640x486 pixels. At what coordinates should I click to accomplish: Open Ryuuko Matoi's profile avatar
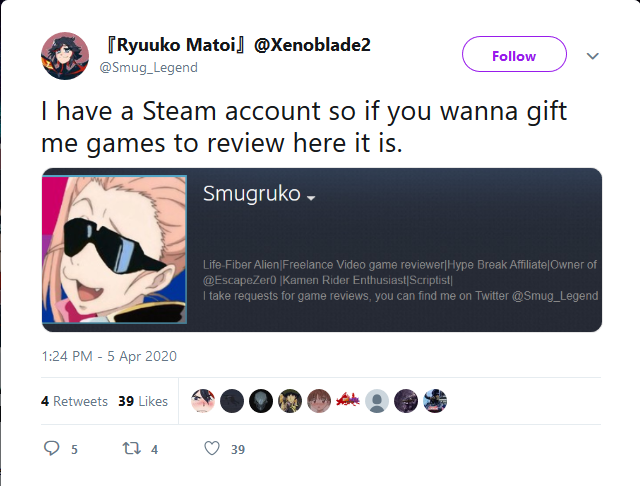65,56
